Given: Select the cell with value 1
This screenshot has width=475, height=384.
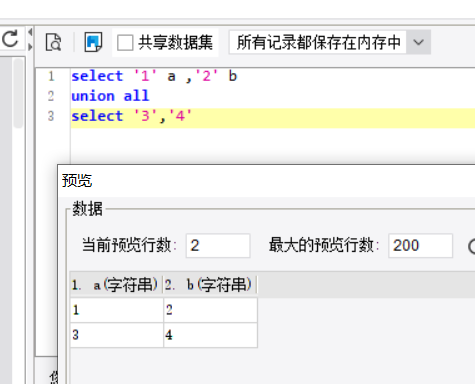Looking at the screenshot, I should pos(117,310).
